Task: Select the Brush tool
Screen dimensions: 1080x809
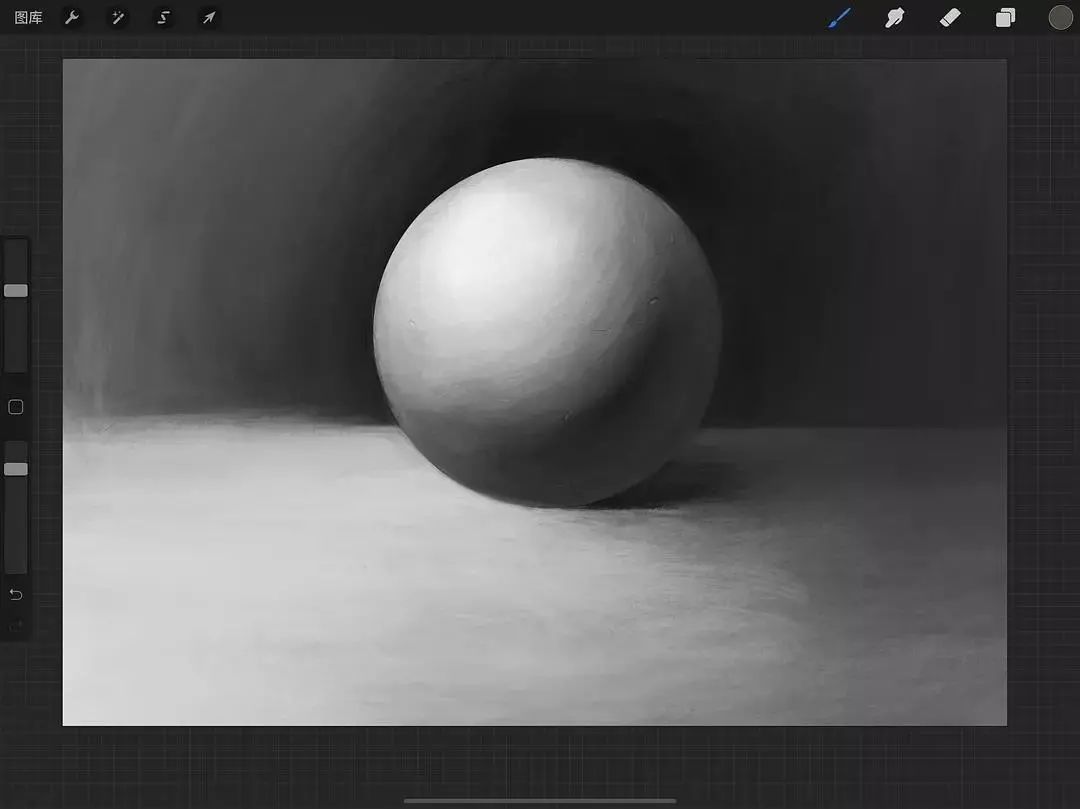Action: (x=840, y=18)
